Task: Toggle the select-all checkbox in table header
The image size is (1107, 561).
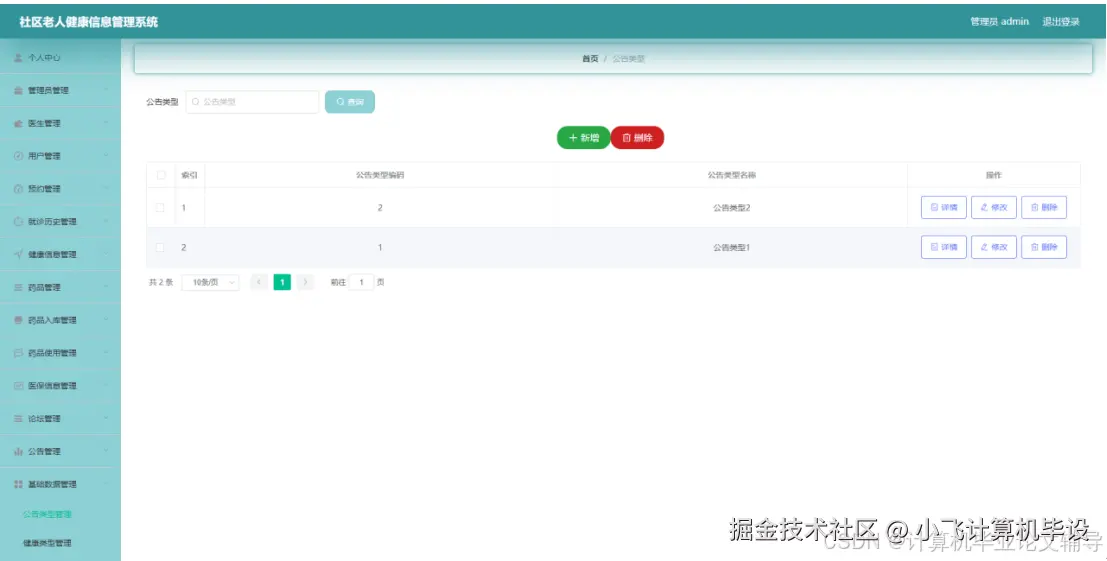Action: click(161, 175)
